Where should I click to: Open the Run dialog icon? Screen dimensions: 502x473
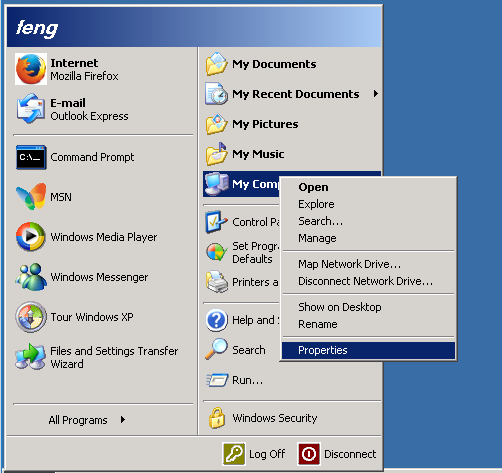pos(217,380)
